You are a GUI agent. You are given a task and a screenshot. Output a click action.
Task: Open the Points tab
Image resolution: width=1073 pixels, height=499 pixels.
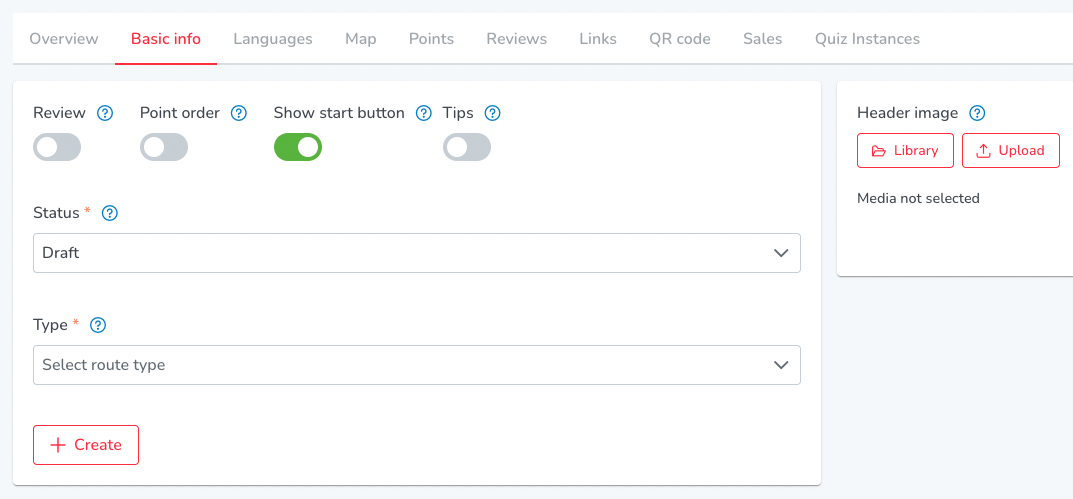click(431, 39)
